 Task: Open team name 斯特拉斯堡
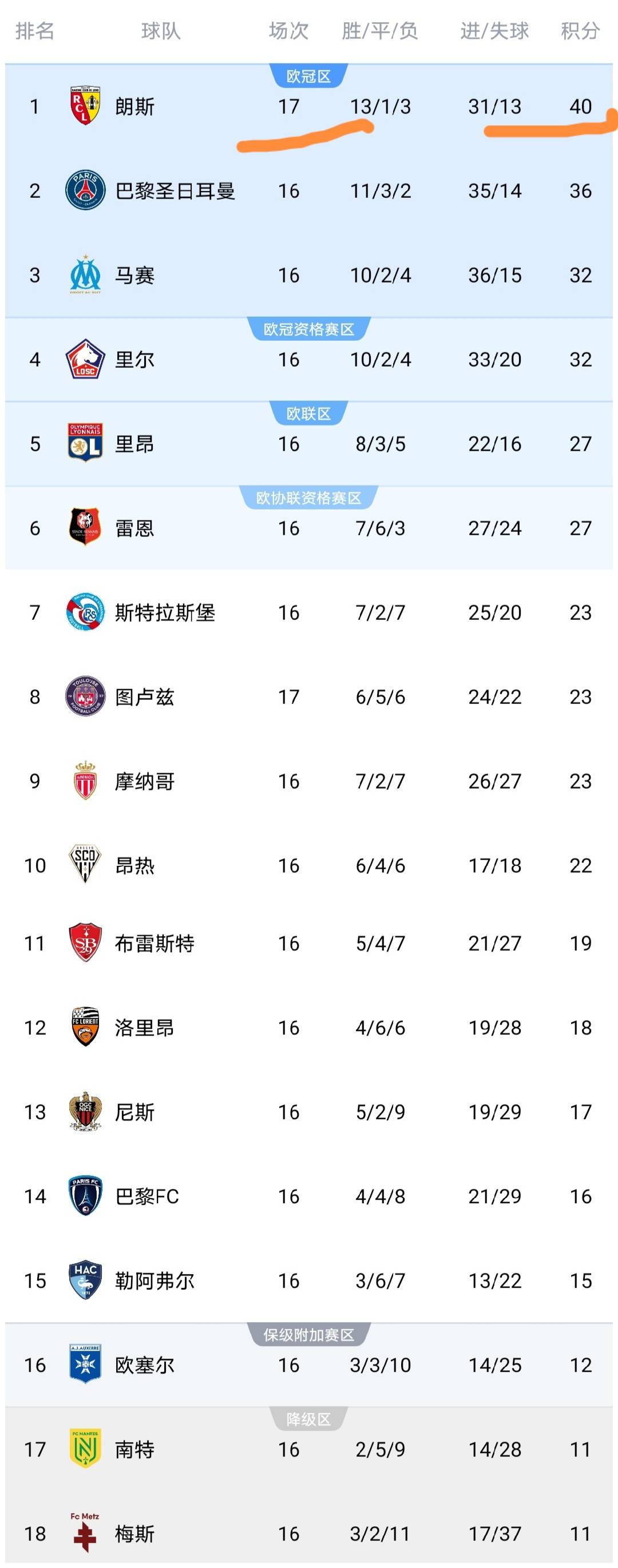[x=165, y=612]
